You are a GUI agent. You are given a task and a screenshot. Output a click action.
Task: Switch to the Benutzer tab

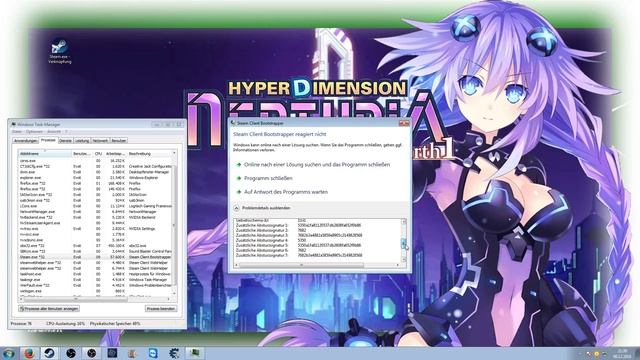(x=119, y=141)
